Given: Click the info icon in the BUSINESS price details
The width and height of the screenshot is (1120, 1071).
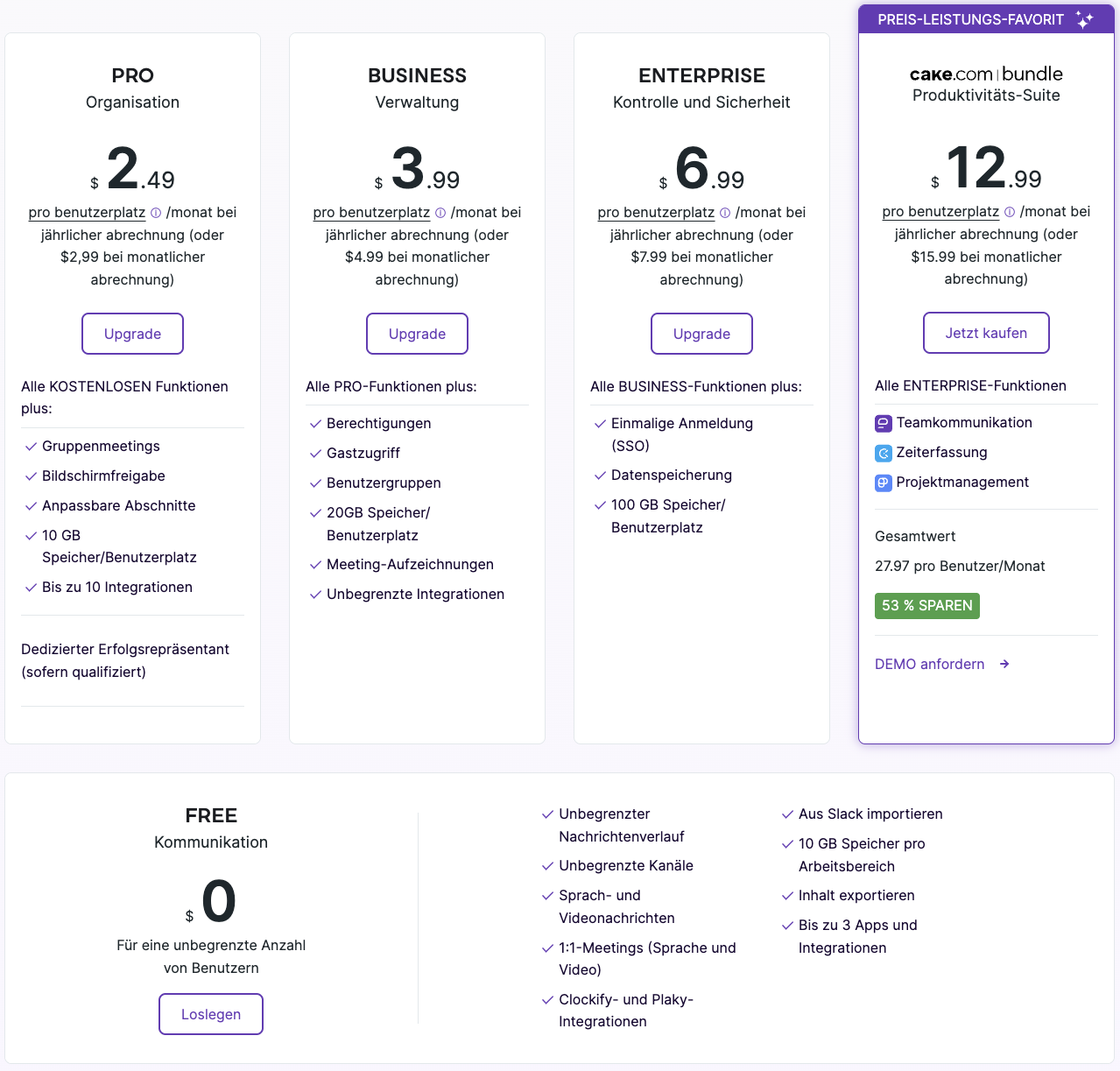Looking at the screenshot, I should click(x=440, y=212).
